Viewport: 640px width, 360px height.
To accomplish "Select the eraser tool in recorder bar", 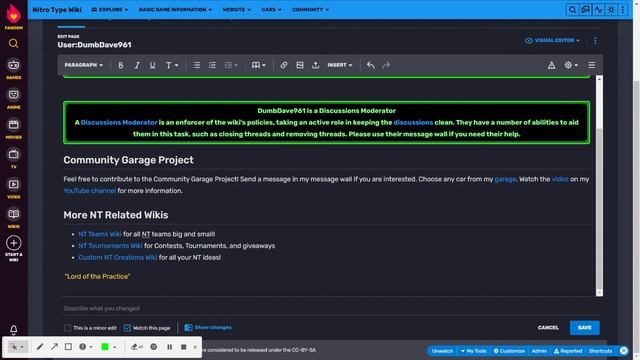I will coord(136,347).
